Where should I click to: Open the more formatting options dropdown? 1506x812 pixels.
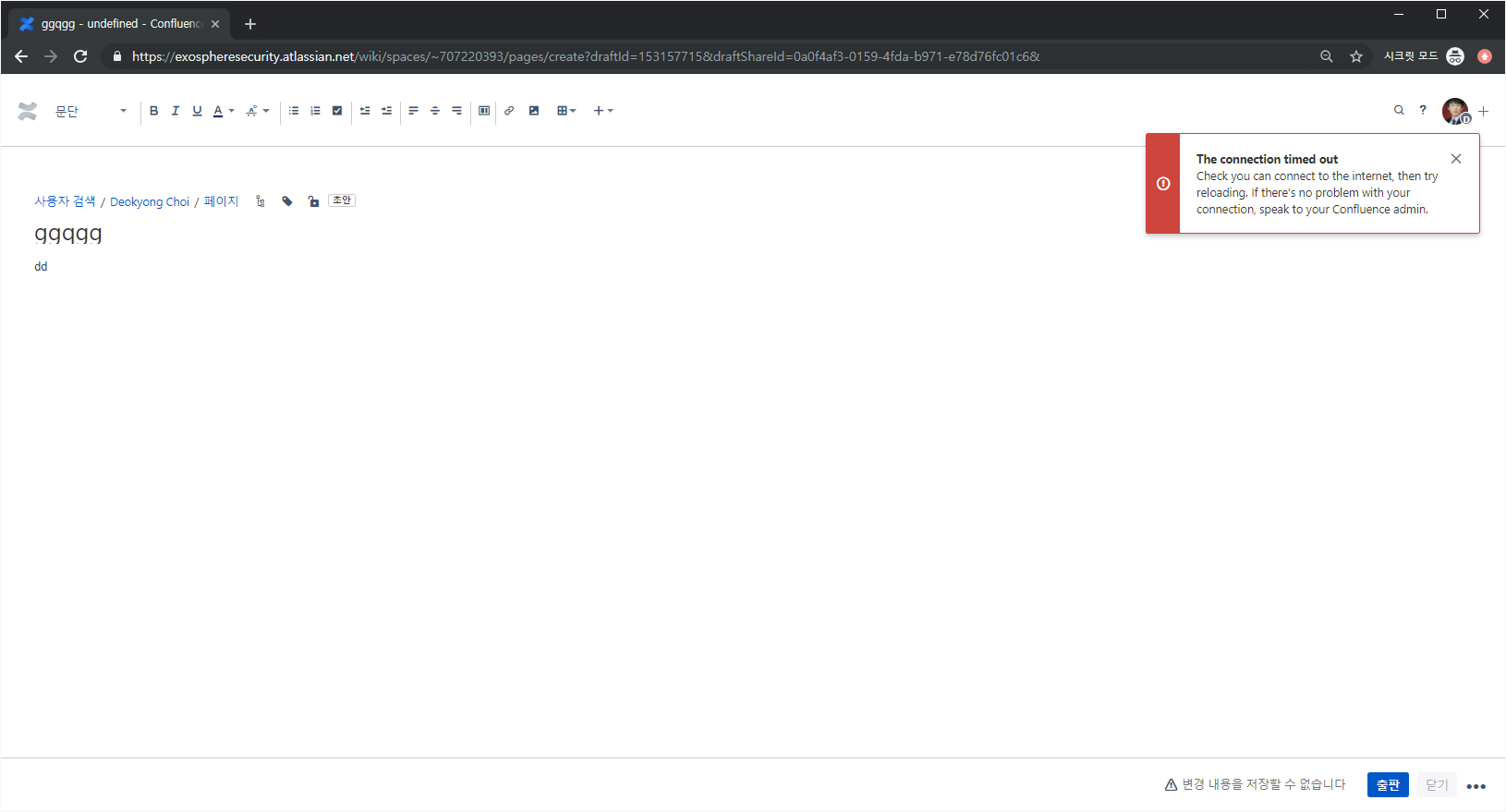point(258,111)
